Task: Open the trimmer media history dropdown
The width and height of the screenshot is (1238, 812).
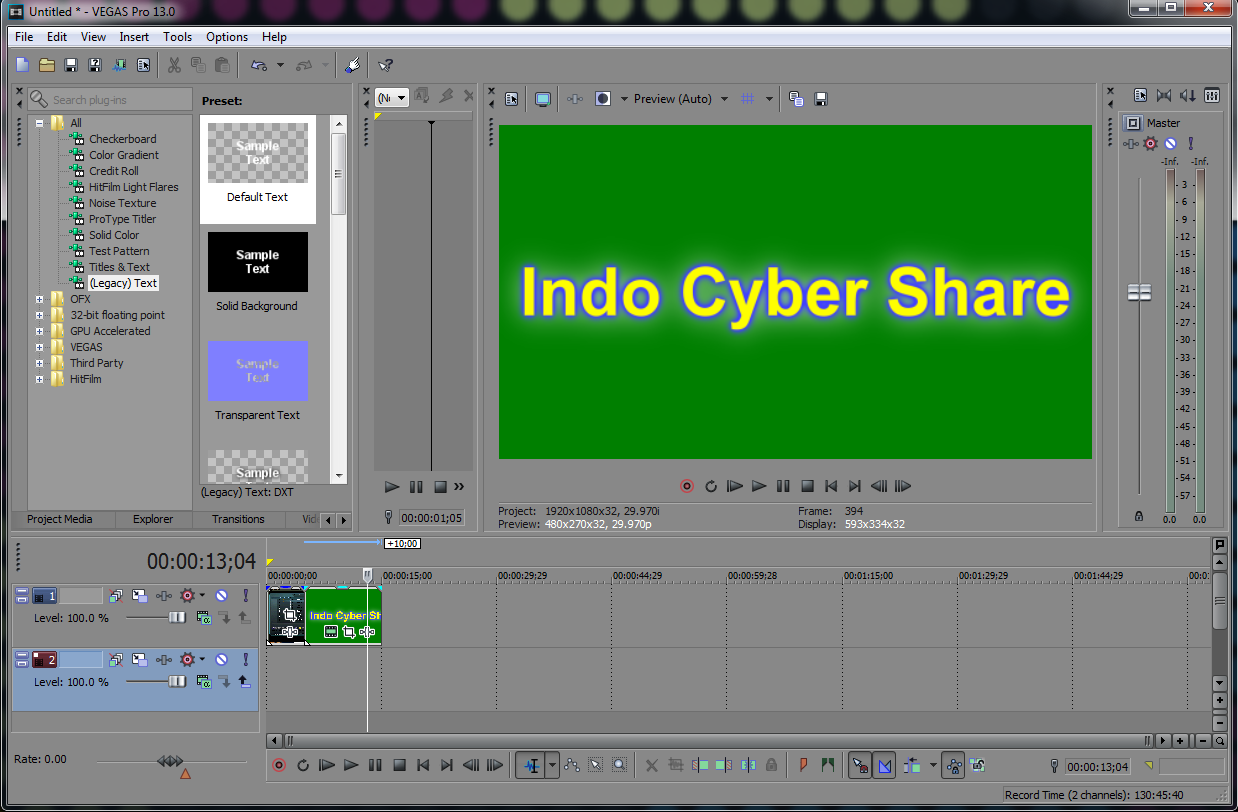Action: point(391,97)
